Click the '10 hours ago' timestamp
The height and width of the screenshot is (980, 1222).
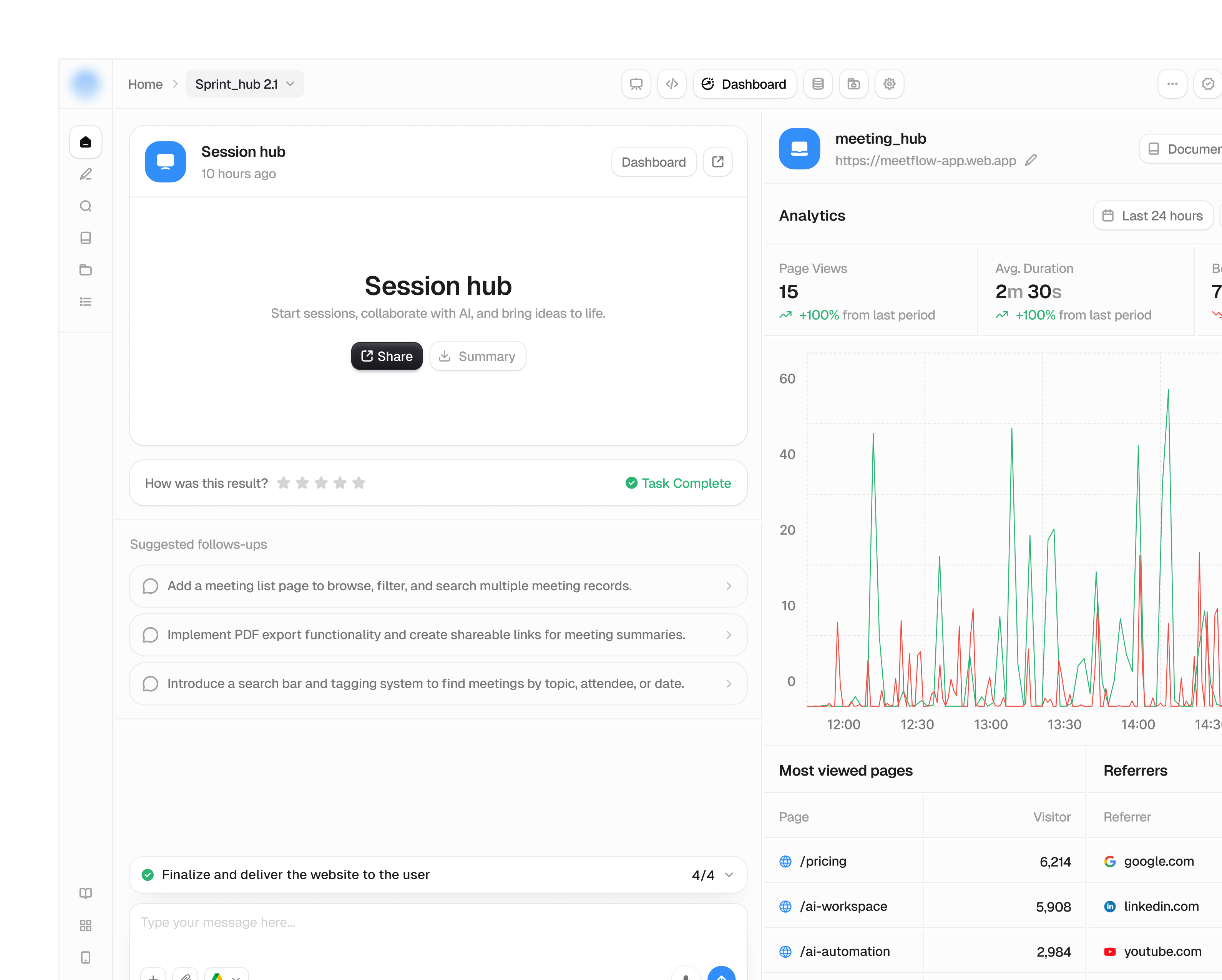pyautogui.click(x=239, y=174)
